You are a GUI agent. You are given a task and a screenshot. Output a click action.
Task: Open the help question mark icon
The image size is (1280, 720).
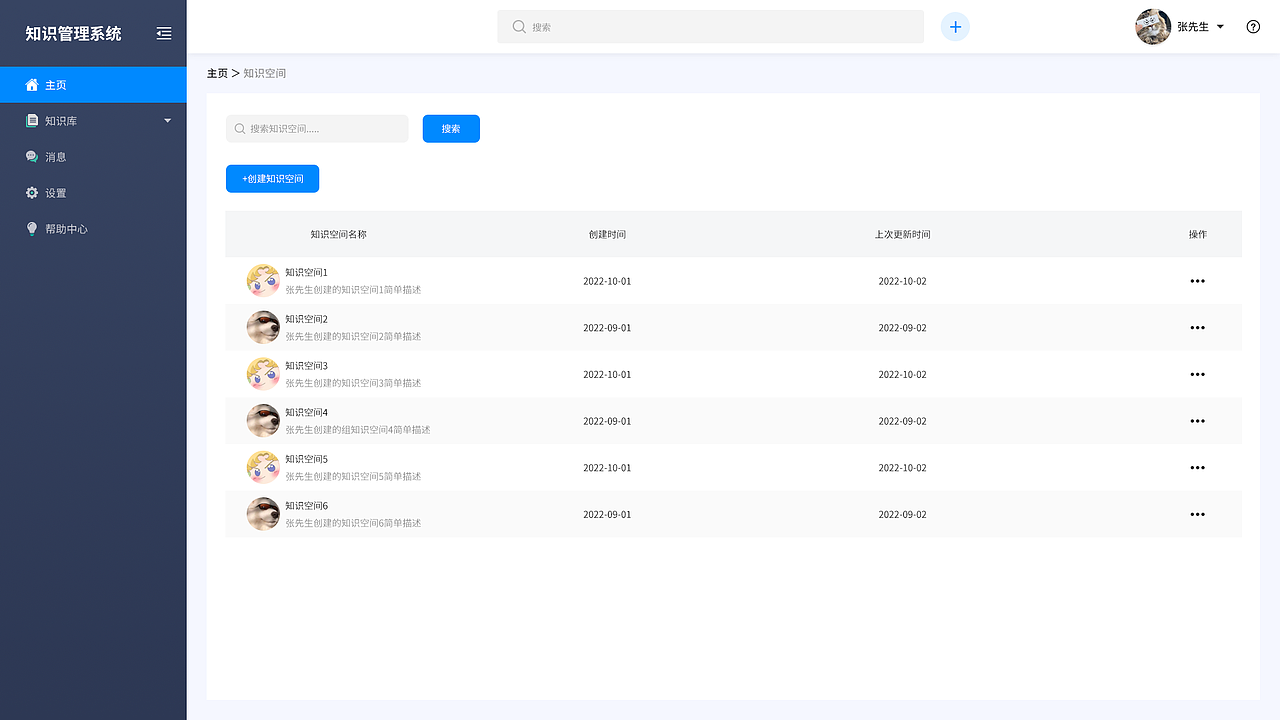click(1253, 27)
